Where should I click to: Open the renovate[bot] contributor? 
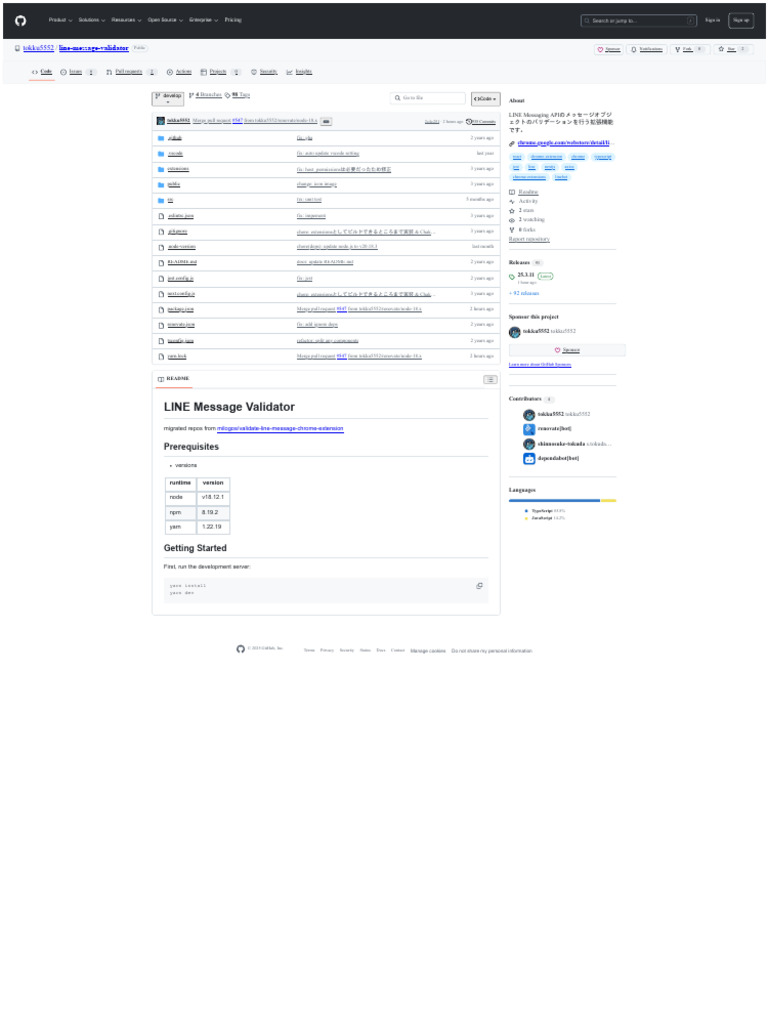coord(554,428)
